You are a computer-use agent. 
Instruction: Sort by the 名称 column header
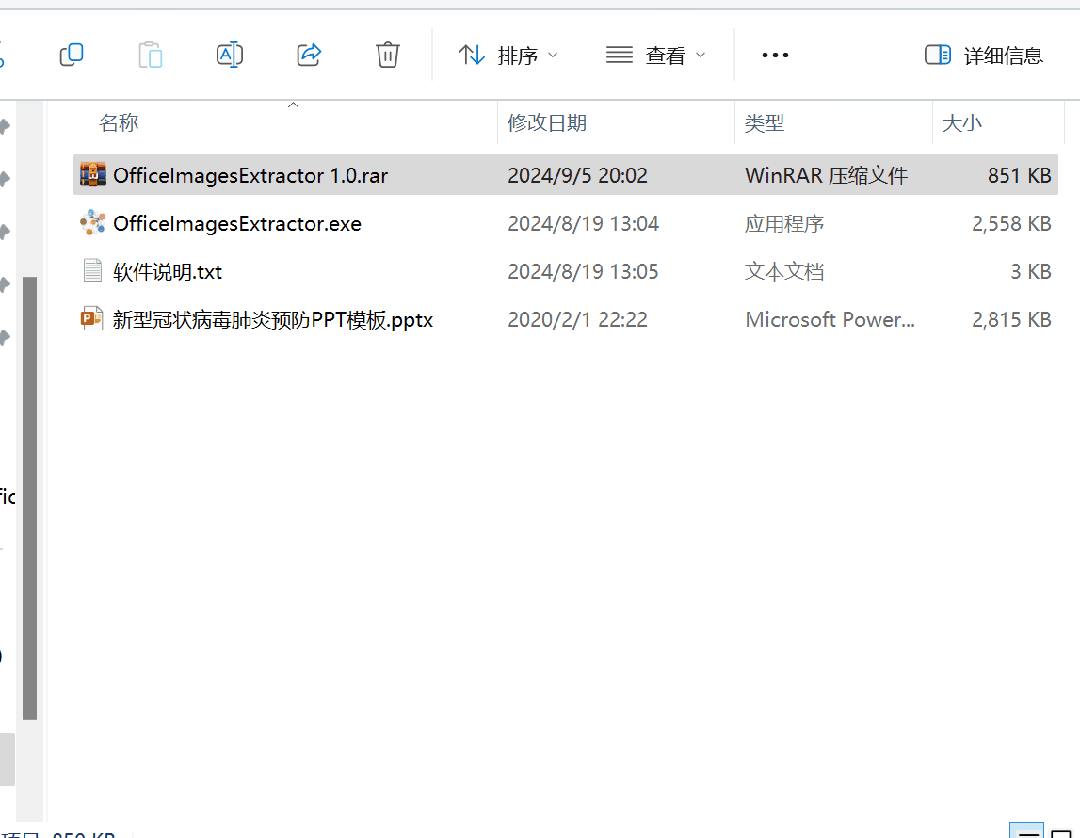(118, 123)
